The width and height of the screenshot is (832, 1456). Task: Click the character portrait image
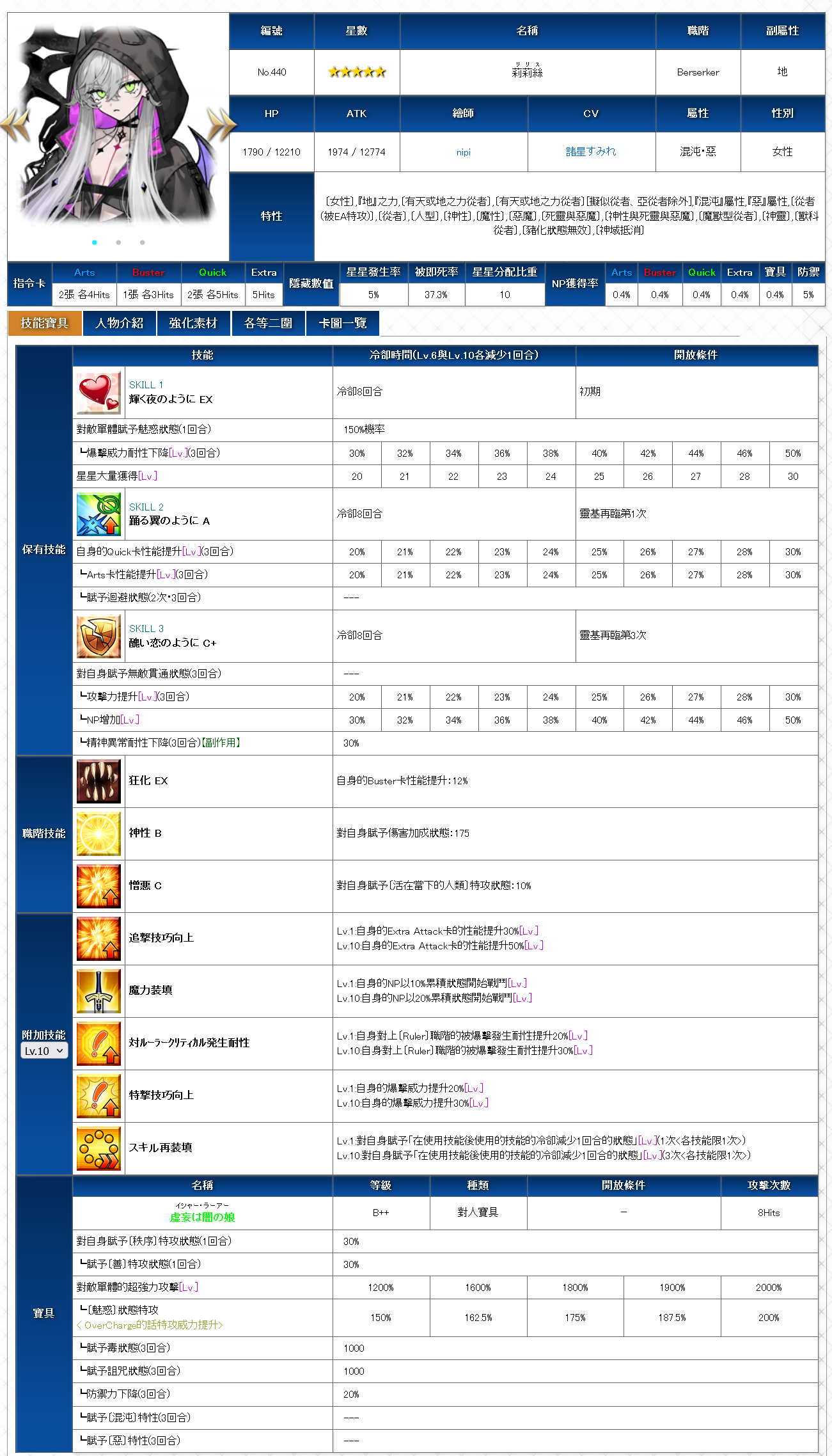point(118,125)
